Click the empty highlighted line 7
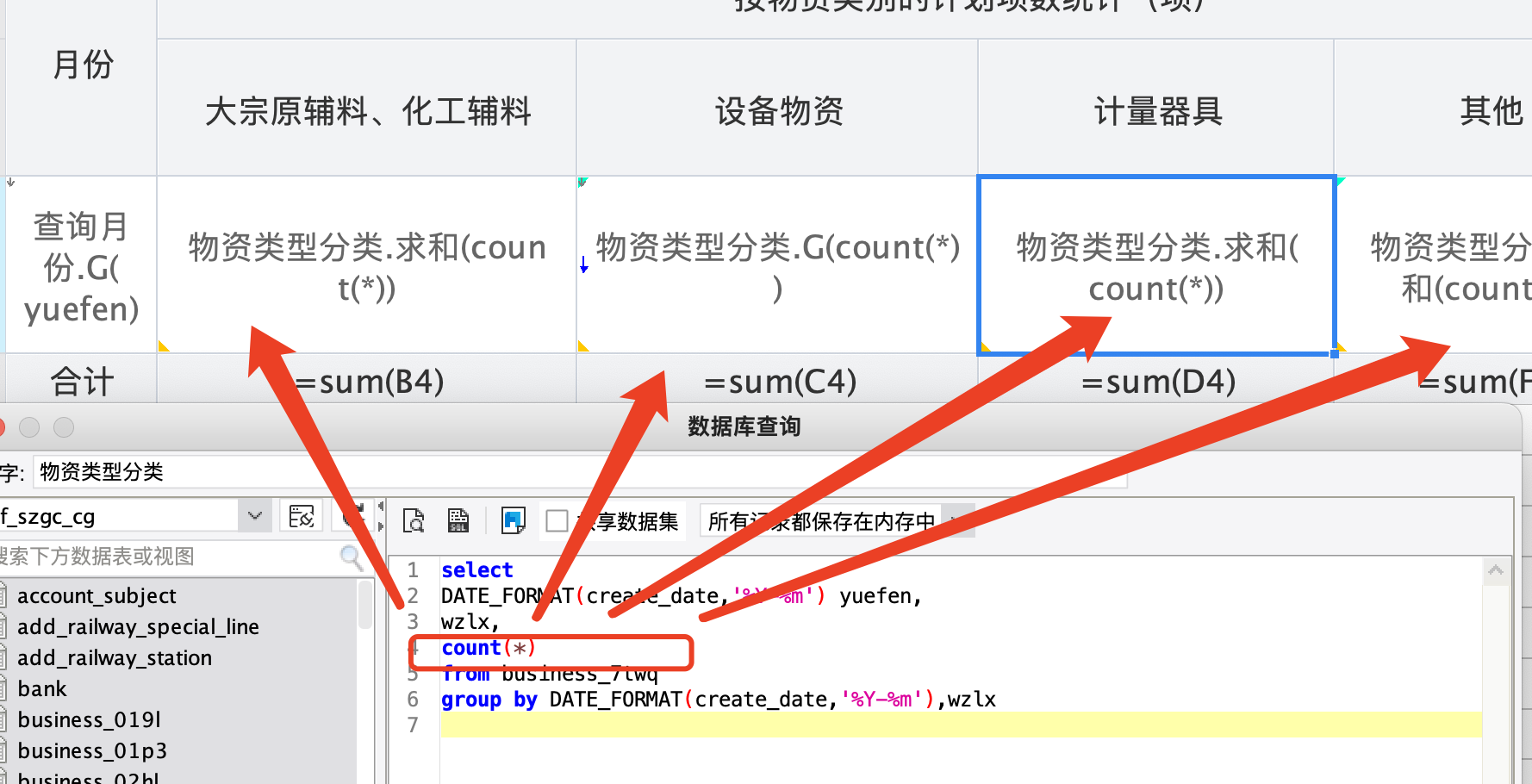This screenshot has height=784, width=1532. click(961, 725)
